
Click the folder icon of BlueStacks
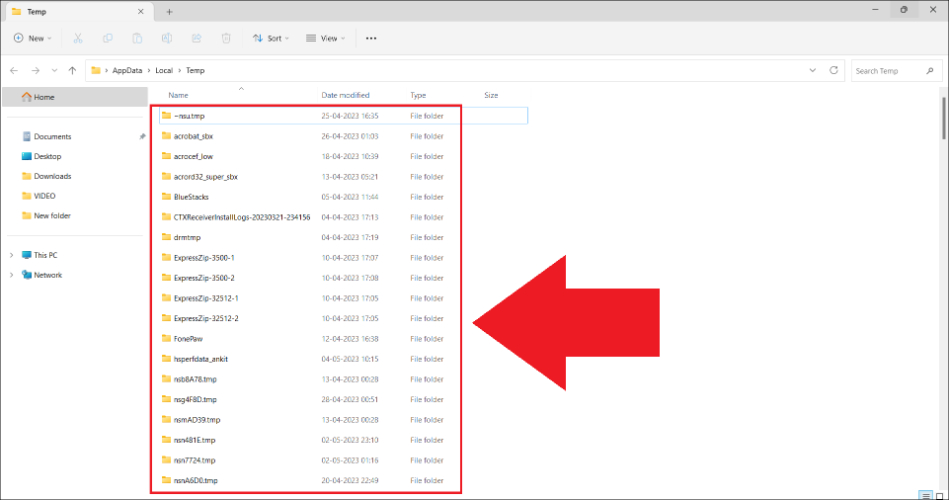click(x=166, y=197)
